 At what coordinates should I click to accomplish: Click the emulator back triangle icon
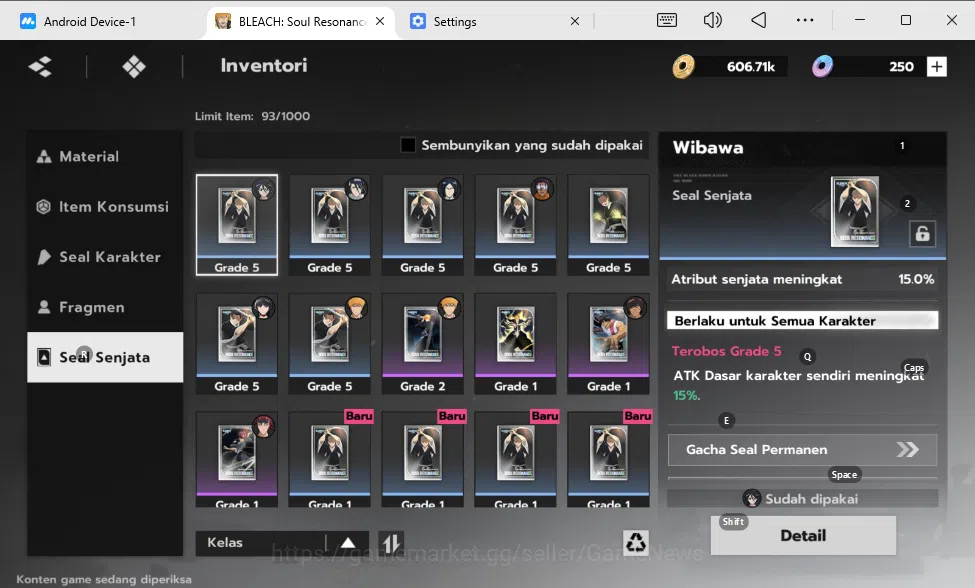(x=759, y=20)
